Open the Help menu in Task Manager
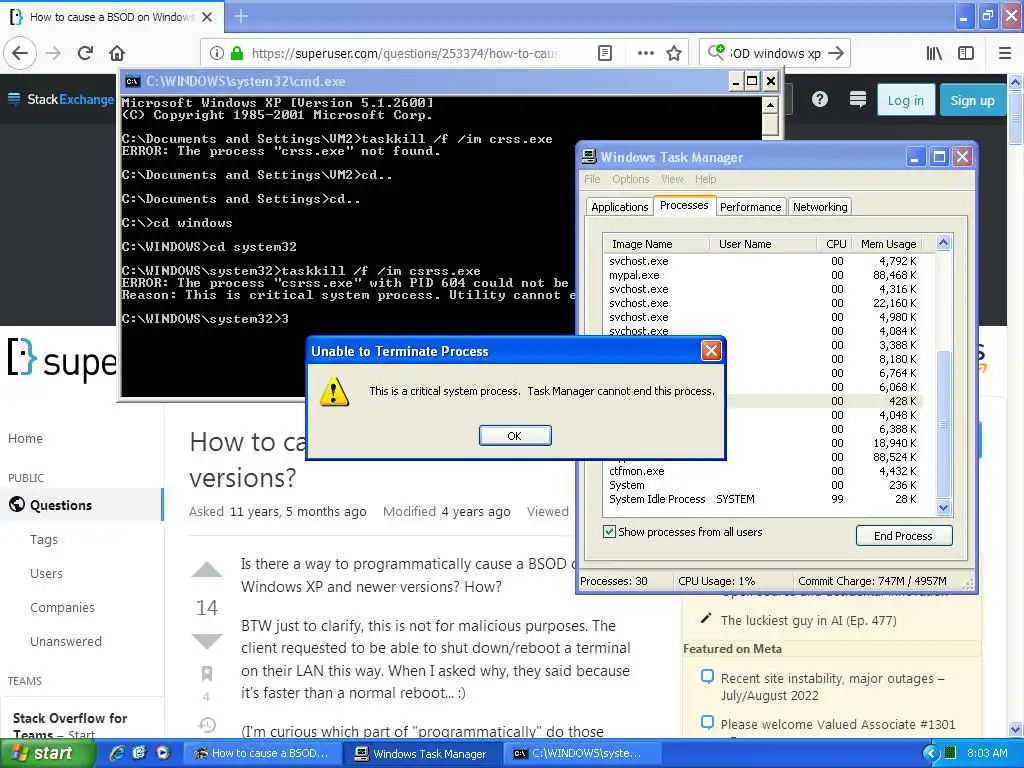Viewport: 1024px width, 768px height. pos(705,179)
